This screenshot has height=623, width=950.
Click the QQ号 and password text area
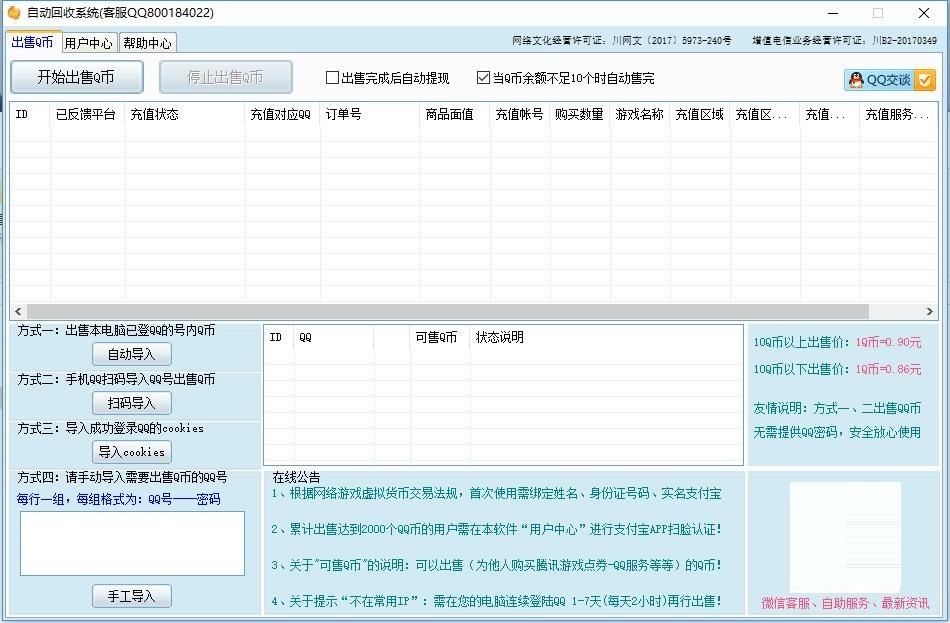click(132, 543)
